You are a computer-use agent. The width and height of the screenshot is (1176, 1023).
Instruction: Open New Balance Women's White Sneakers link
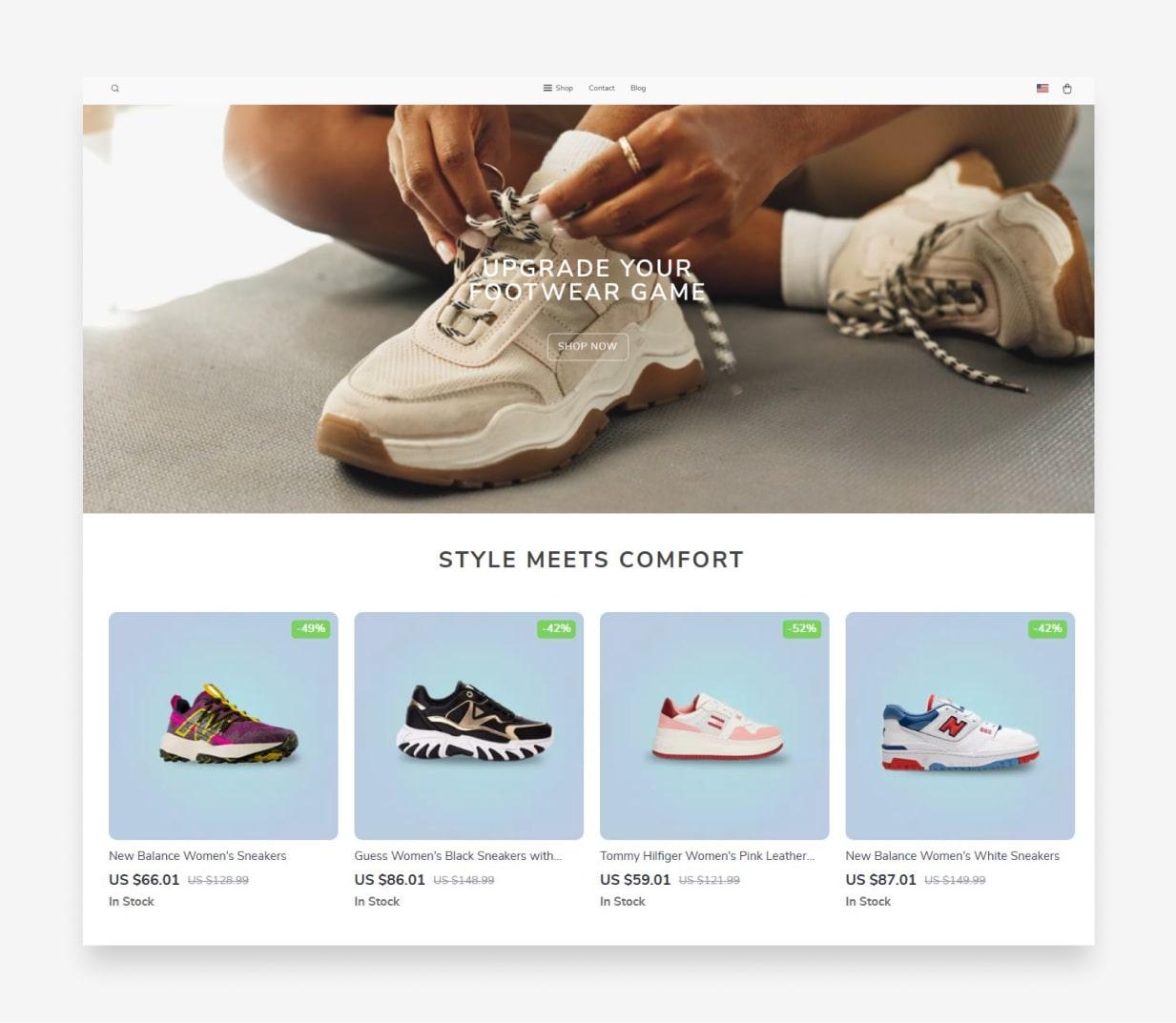(952, 856)
